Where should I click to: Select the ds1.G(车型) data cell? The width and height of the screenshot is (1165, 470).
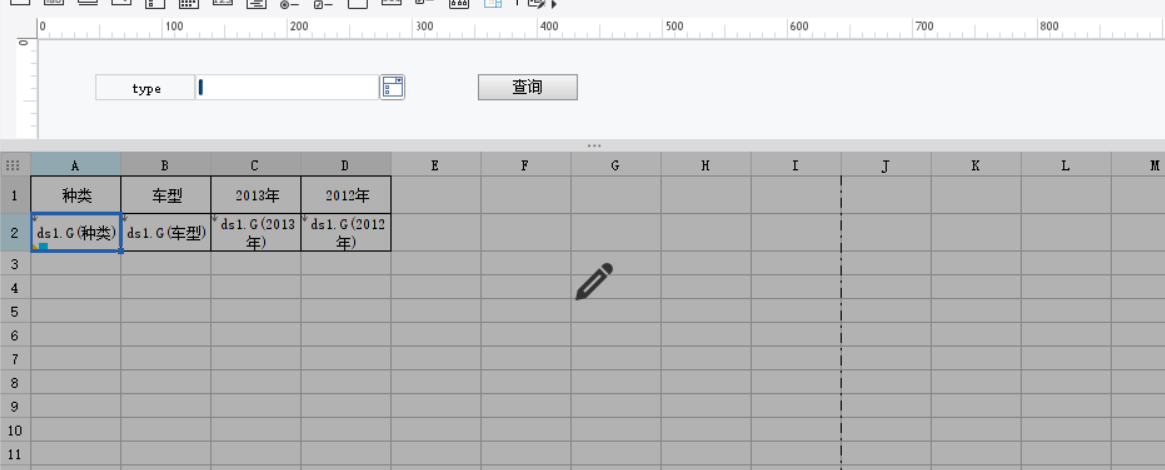tap(166, 233)
